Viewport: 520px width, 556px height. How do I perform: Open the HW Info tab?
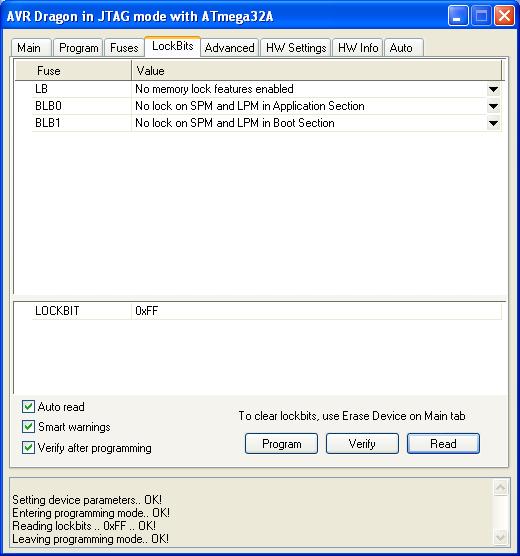[358, 48]
